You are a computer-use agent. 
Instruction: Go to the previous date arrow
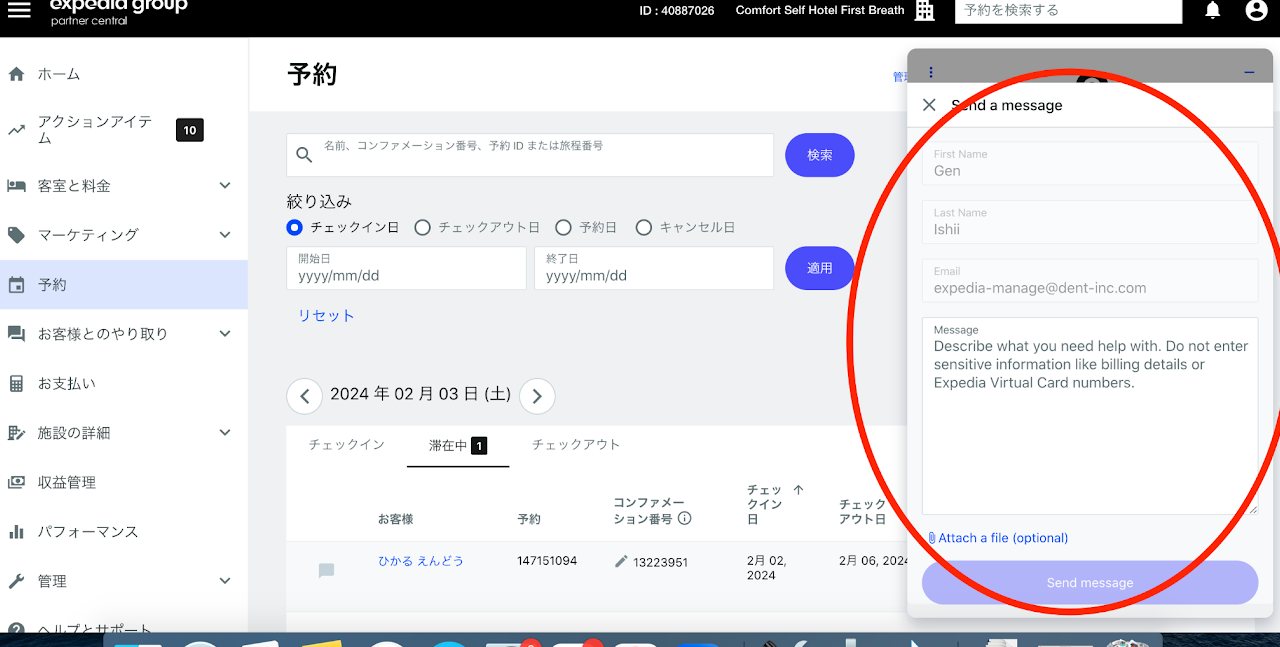pos(304,396)
